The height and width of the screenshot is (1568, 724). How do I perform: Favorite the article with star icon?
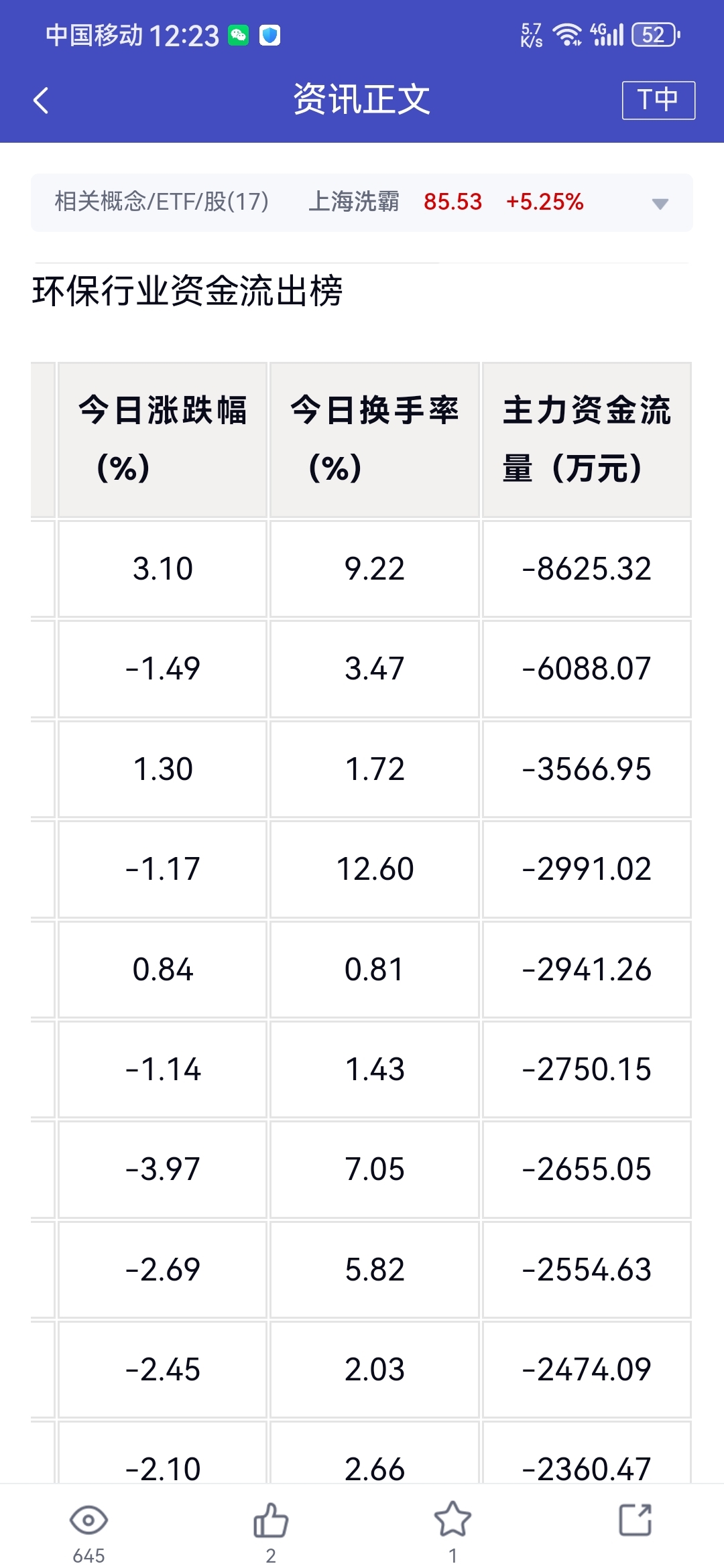(452, 1520)
